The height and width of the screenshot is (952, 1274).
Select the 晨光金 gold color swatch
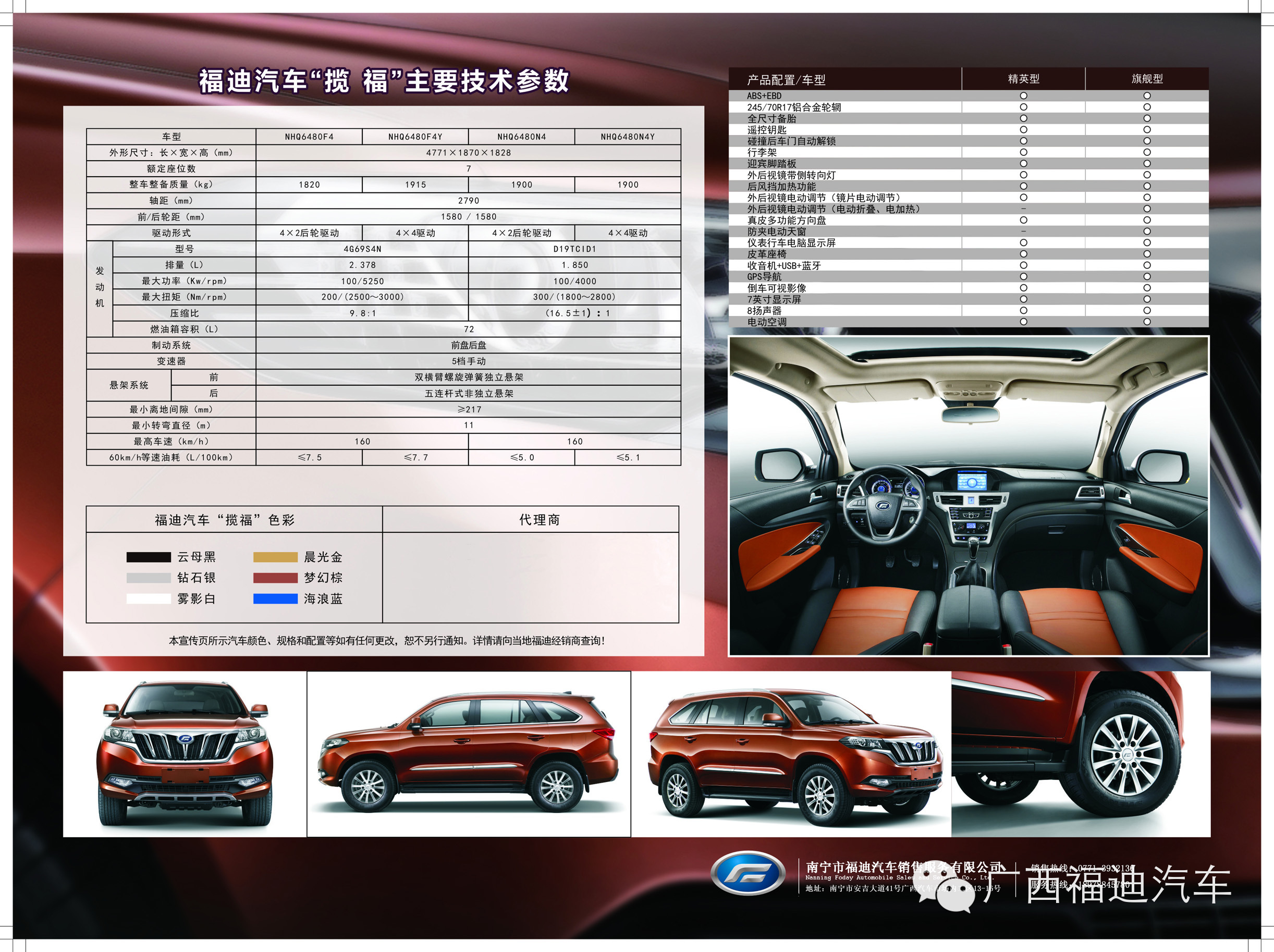pyautogui.click(x=275, y=557)
